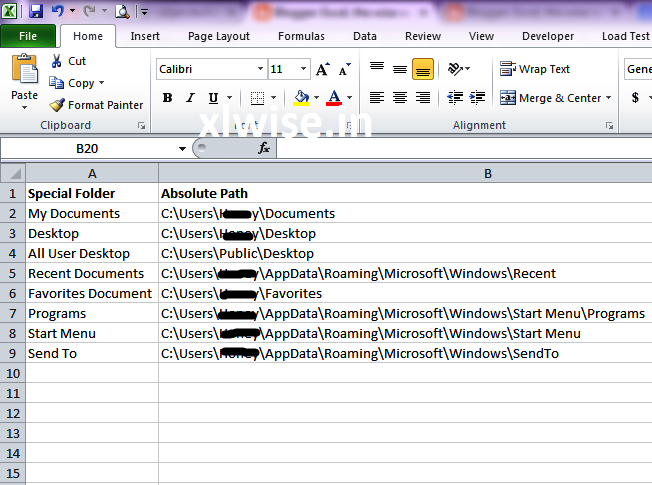Save the workbook via Quick Access

[36, 11]
